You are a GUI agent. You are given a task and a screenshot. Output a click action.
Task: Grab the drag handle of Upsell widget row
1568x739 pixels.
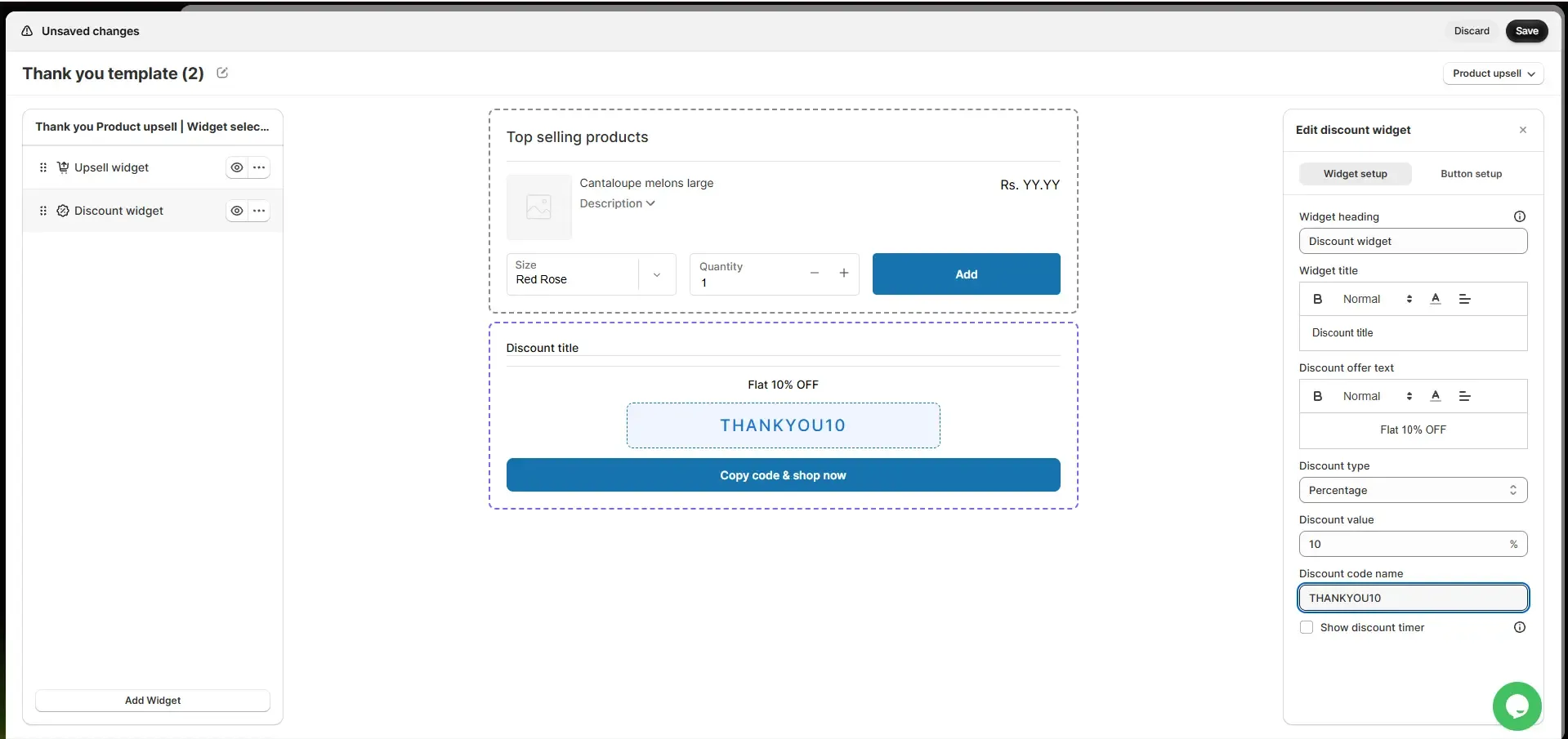point(43,167)
